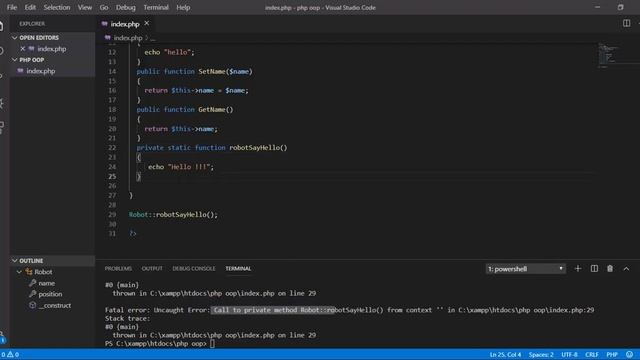Switch to the Terminal panel tab

coord(238,269)
